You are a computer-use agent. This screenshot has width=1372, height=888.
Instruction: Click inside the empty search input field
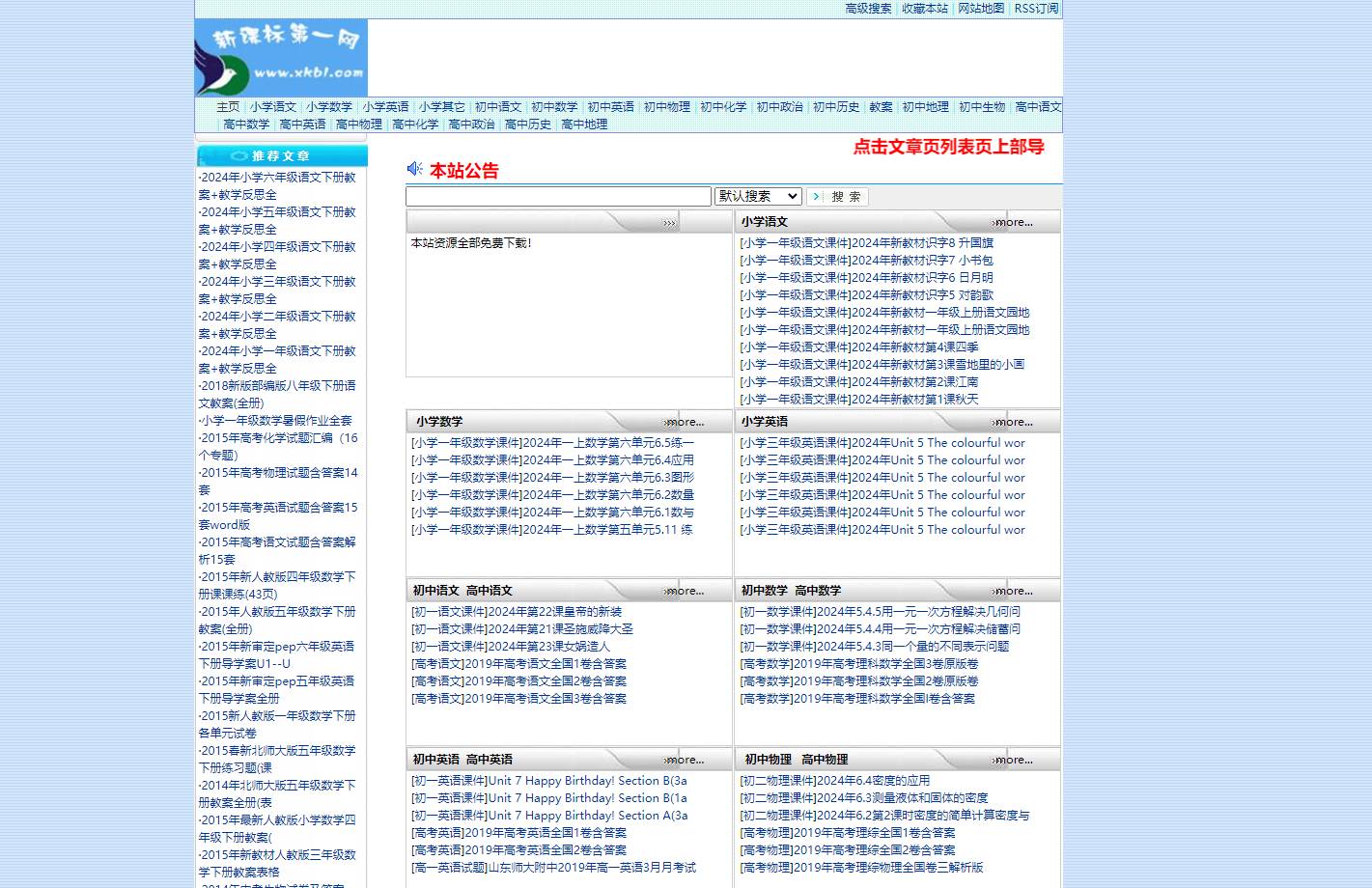[x=558, y=196]
